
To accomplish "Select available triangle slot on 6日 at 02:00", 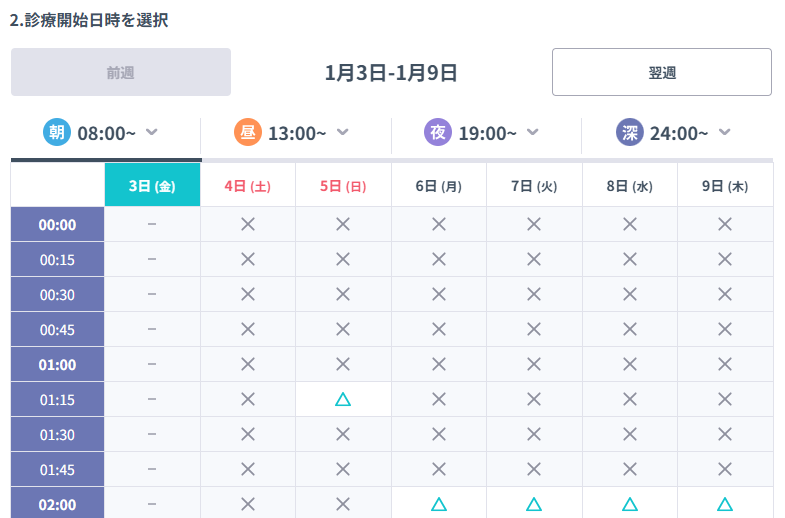I will [x=438, y=504].
